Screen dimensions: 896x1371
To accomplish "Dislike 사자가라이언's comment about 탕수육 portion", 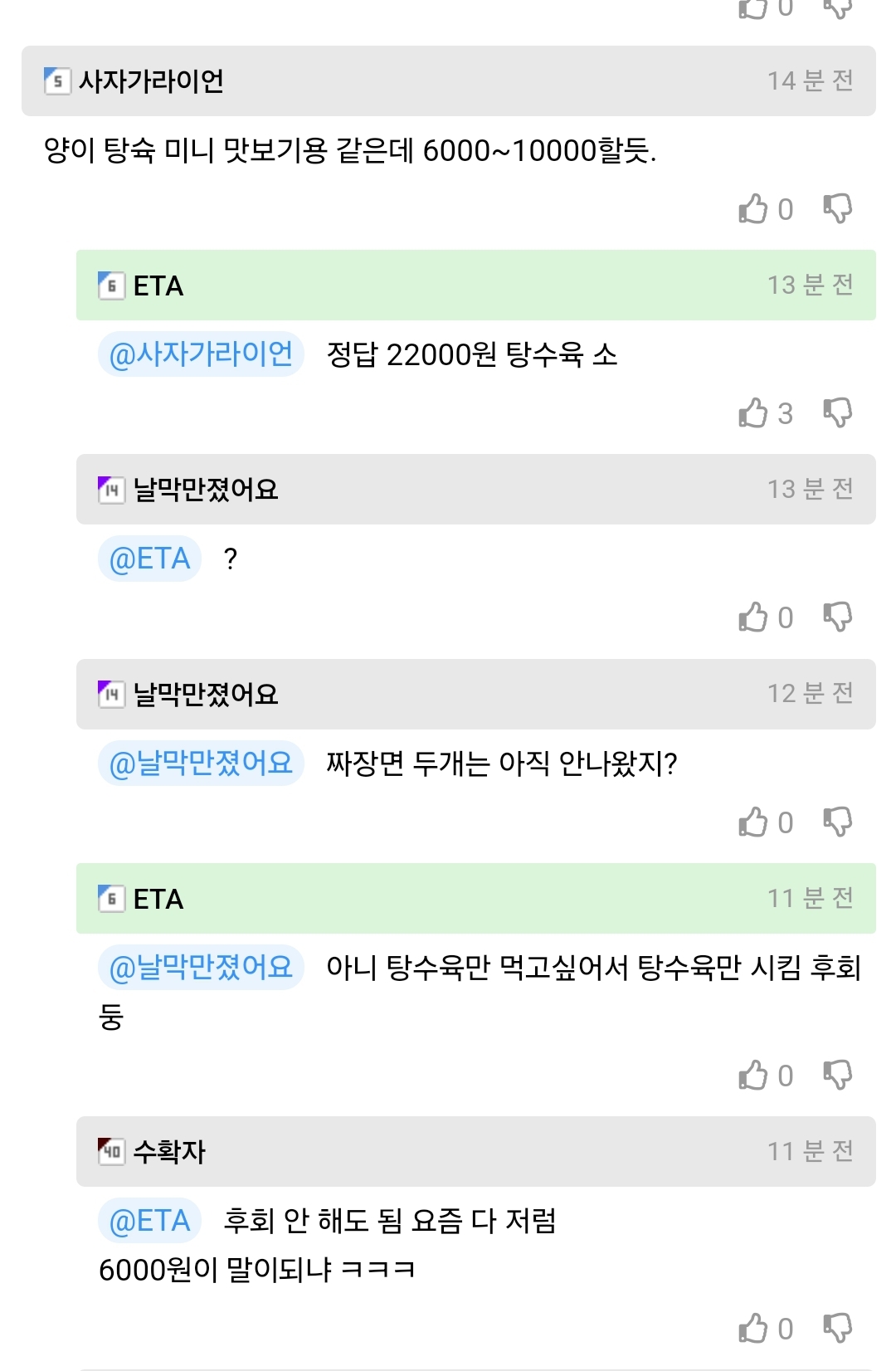I will click(837, 208).
